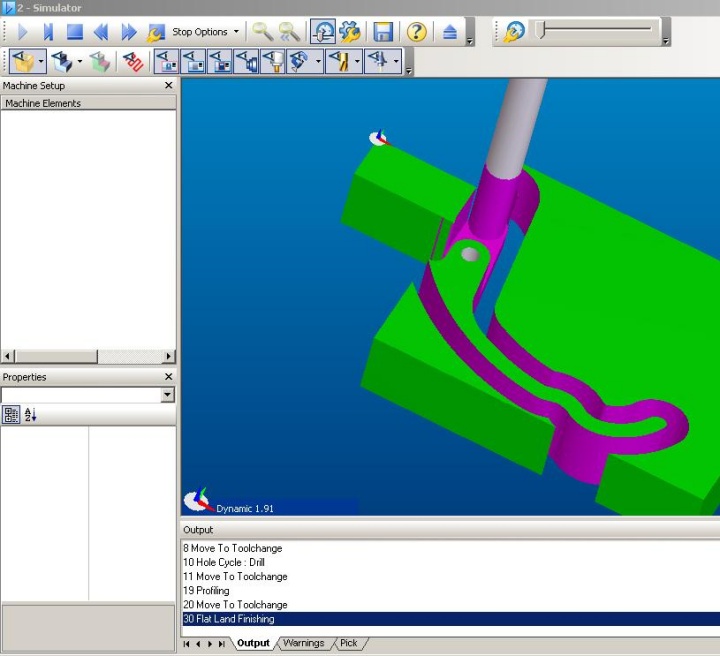Click the double-arrow fast forward icon
The height and width of the screenshot is (656, 720).
tap(128, 32)
